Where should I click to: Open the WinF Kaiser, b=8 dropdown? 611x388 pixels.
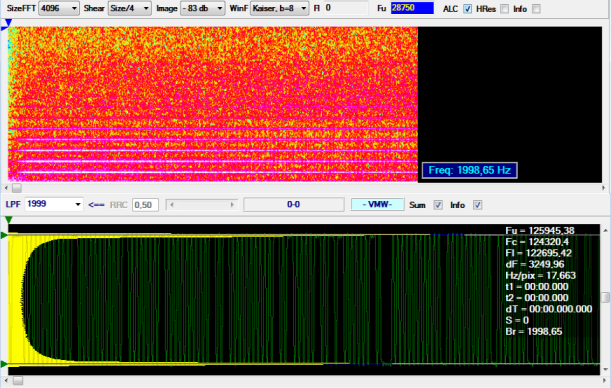pos(279,8)
